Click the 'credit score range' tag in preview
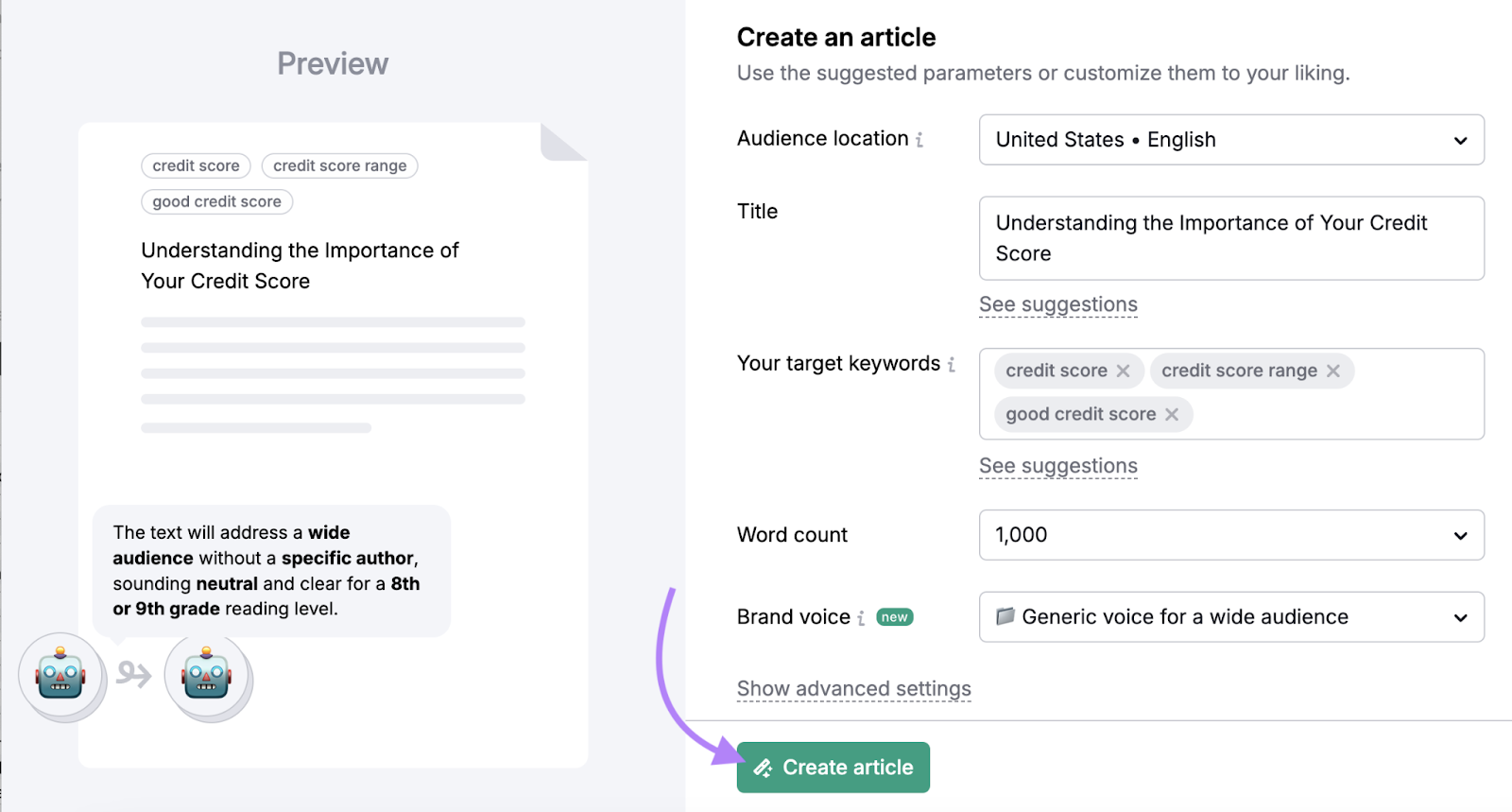The image size is (1512, 812). (340, 166)
